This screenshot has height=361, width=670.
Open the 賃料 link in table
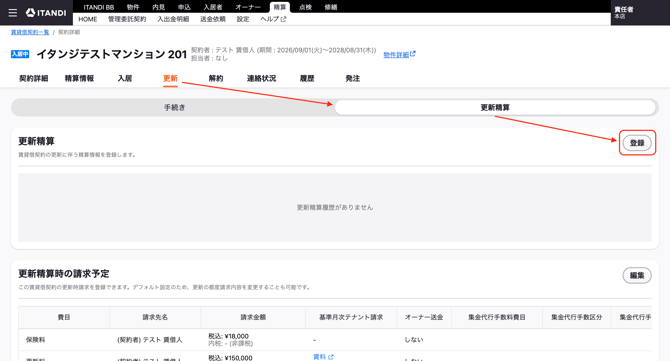323,357
